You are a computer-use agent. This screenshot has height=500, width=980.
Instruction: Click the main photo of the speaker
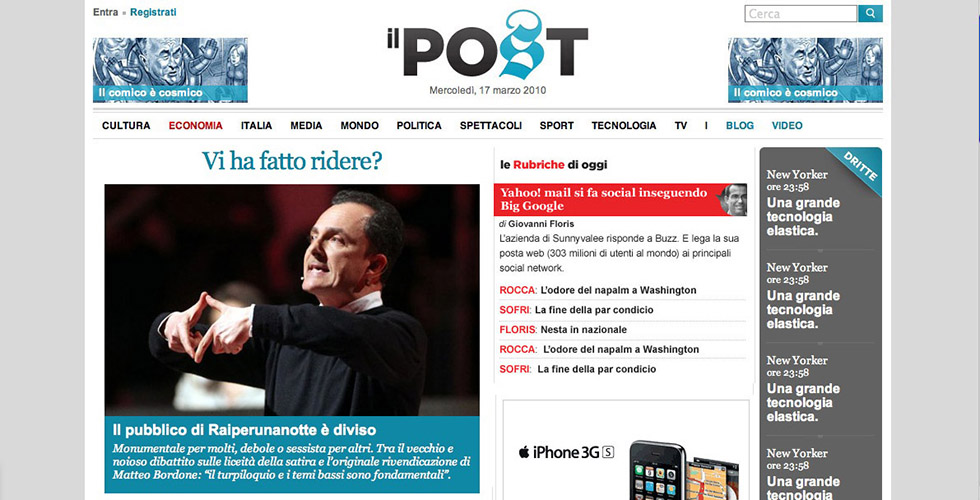292,300
